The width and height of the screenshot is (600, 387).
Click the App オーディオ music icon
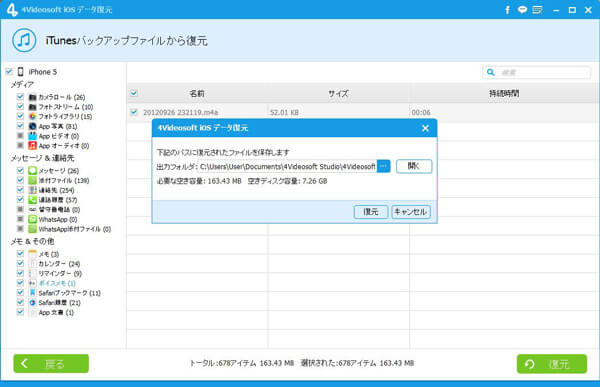tap(33, 145)
